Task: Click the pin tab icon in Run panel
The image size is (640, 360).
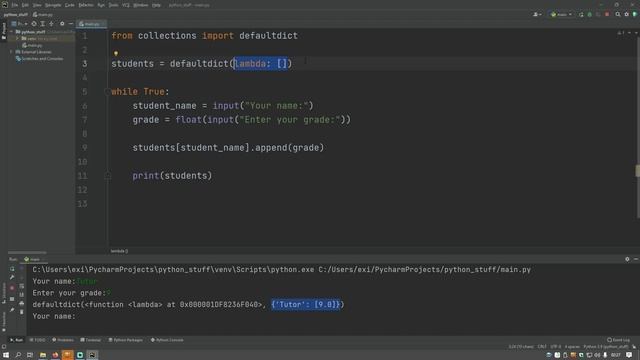Action: coord(12,310)
